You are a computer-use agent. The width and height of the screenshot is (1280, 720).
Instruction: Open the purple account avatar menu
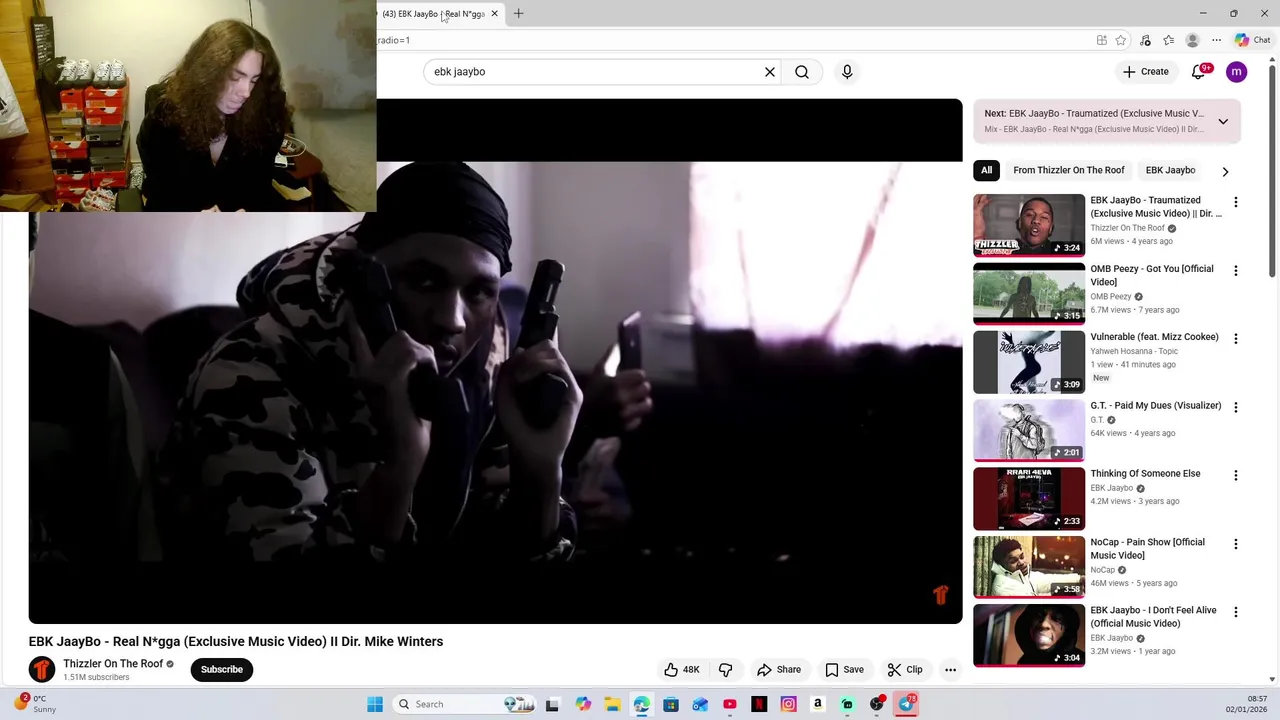(x=1236, y=72)
